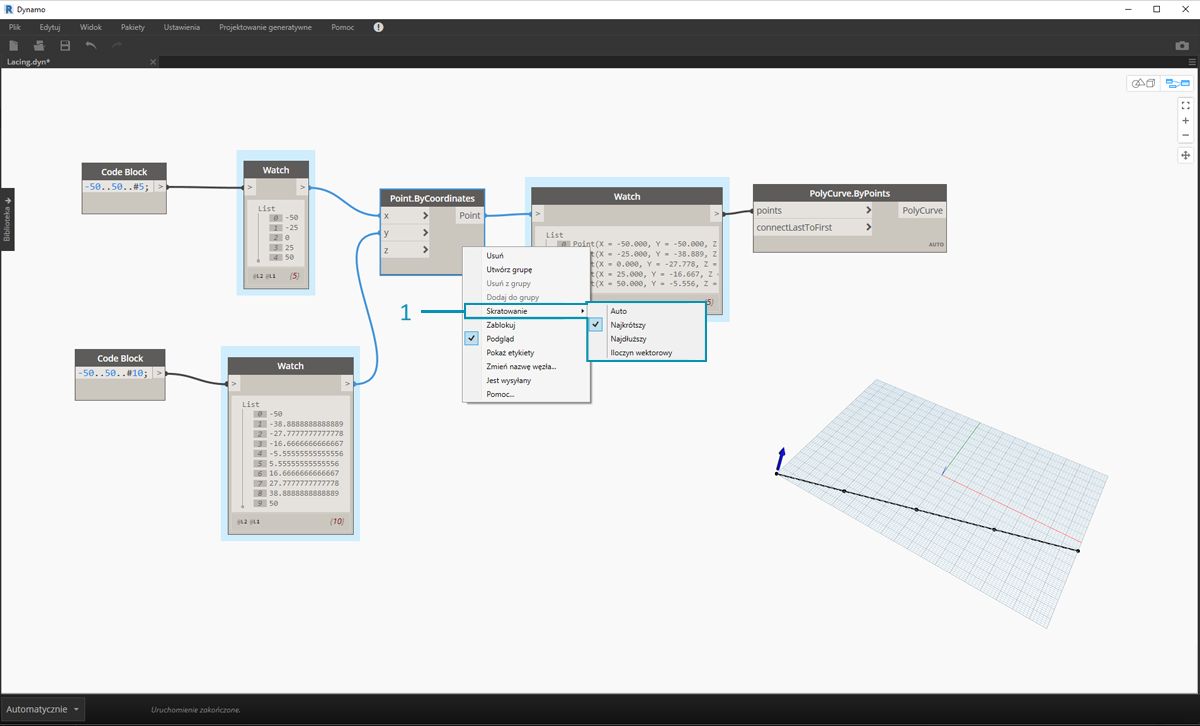Click the Point output port
This screenshot has height=726, width=1200.
tap(470, 215)
